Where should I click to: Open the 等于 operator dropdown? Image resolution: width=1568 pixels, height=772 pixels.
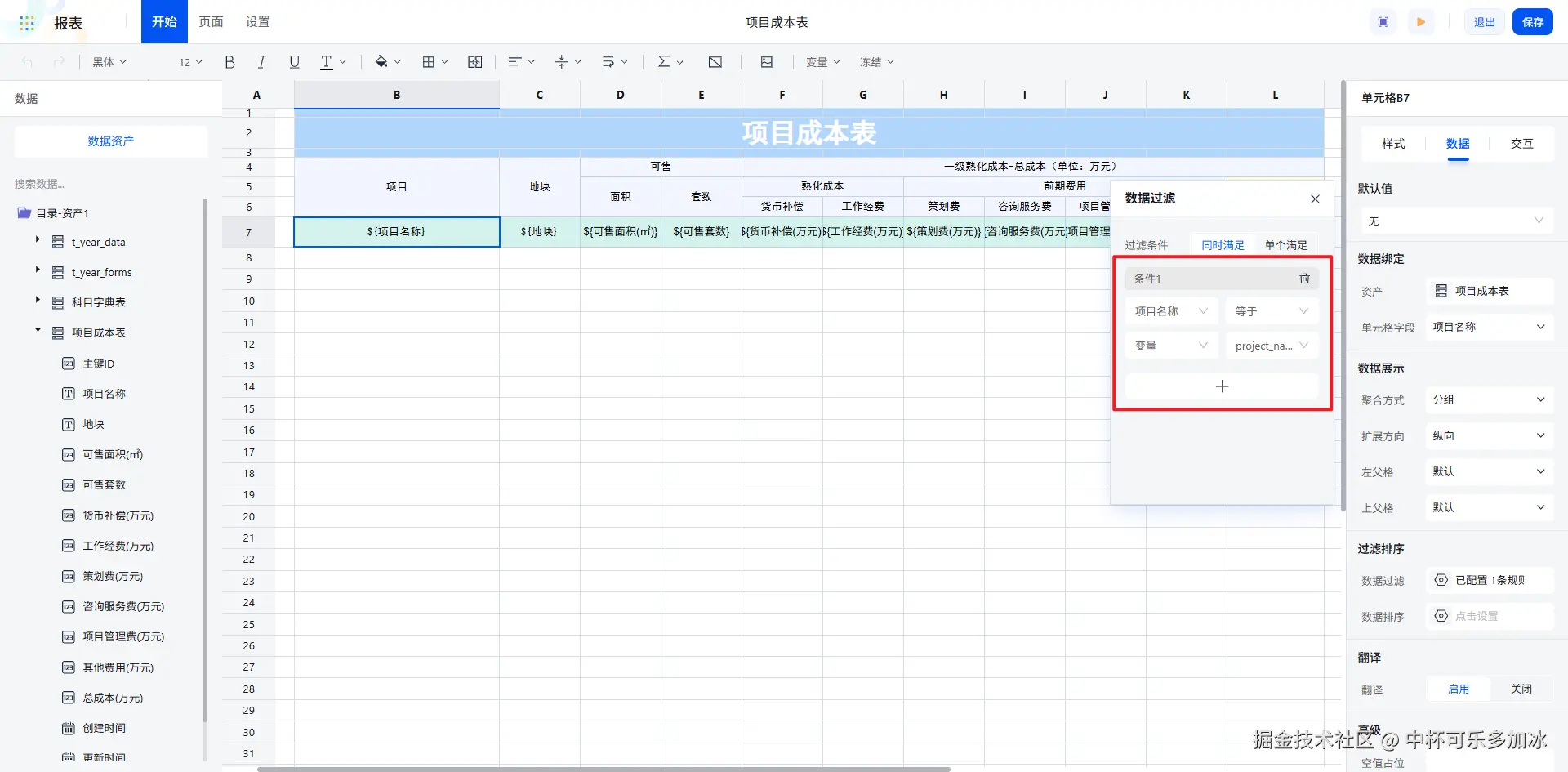point(1272,311)
